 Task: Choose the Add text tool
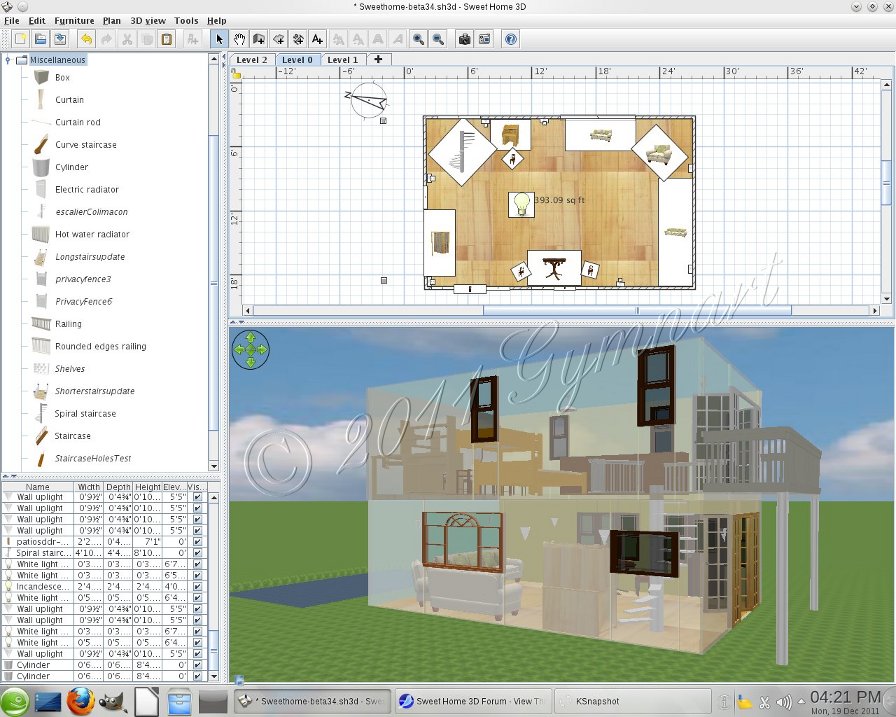[317, 39]
